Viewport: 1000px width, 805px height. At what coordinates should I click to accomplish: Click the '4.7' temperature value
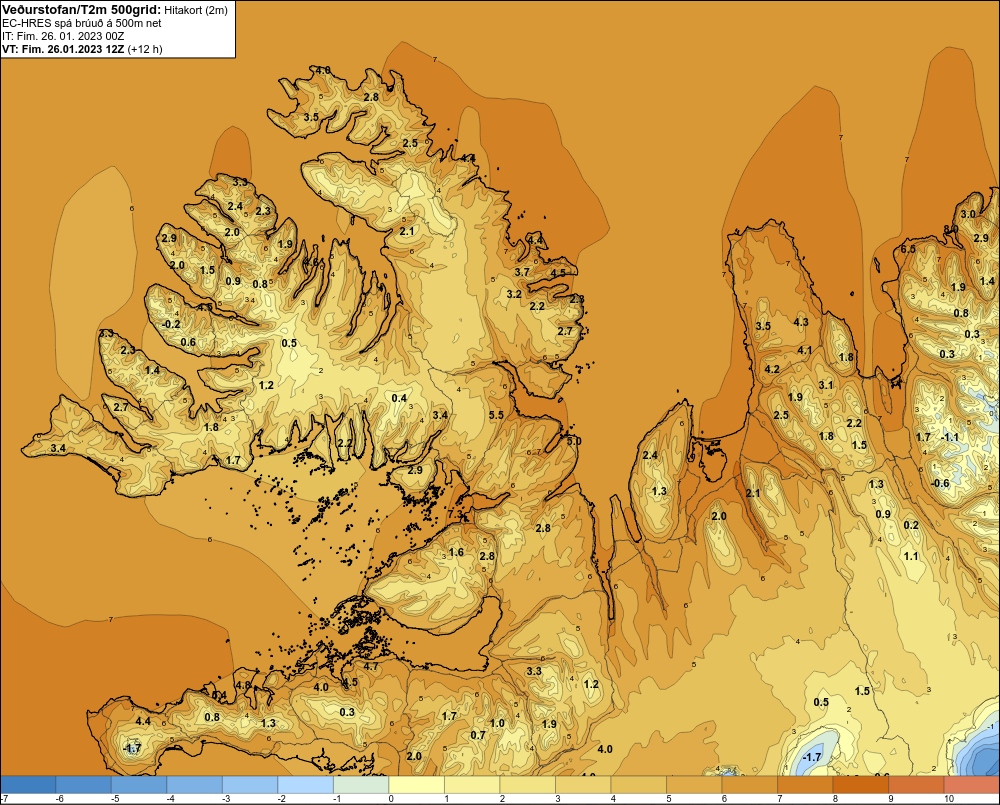point(371,666)
